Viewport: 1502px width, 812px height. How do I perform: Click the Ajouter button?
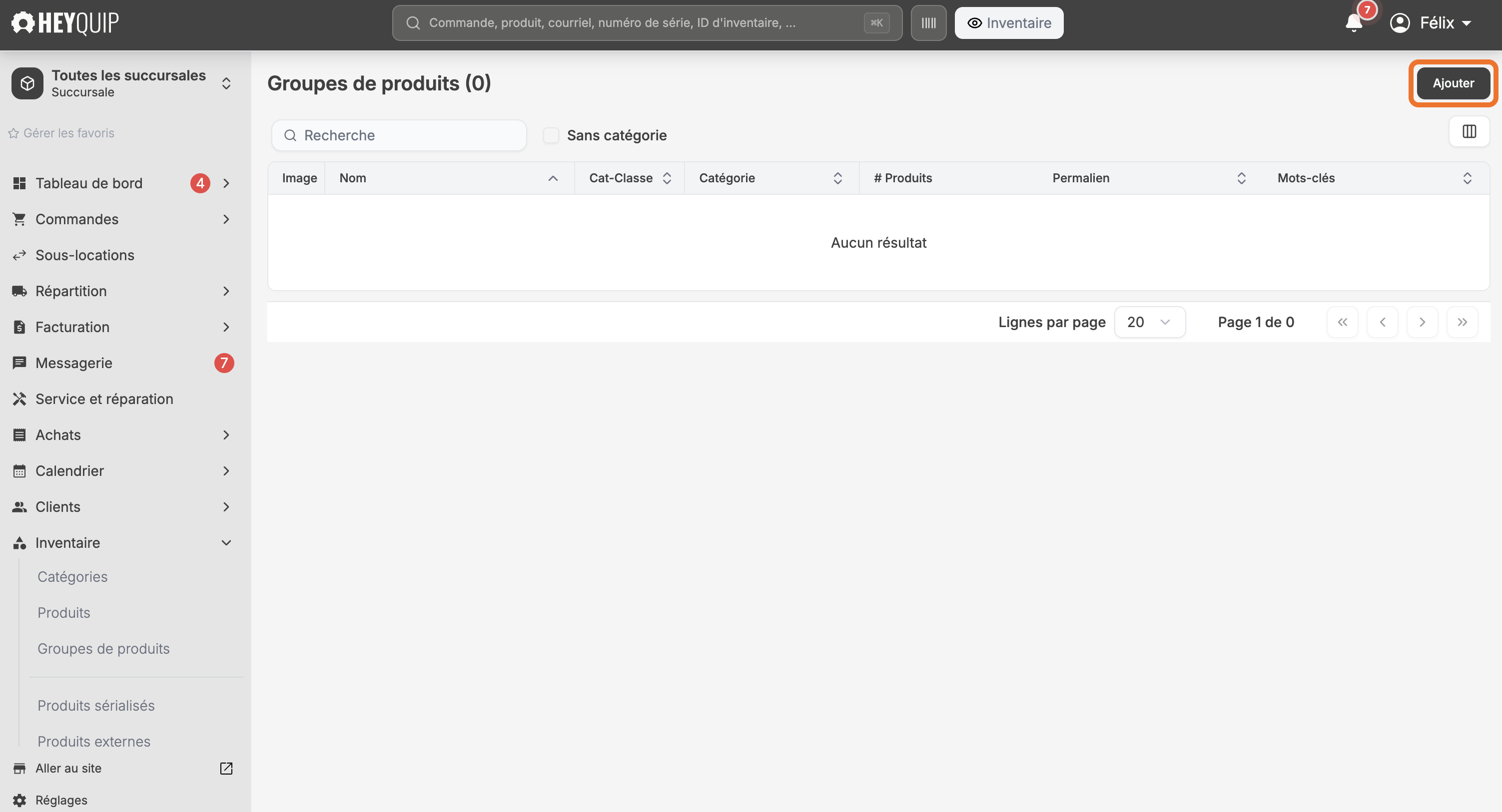point(1453,83)
